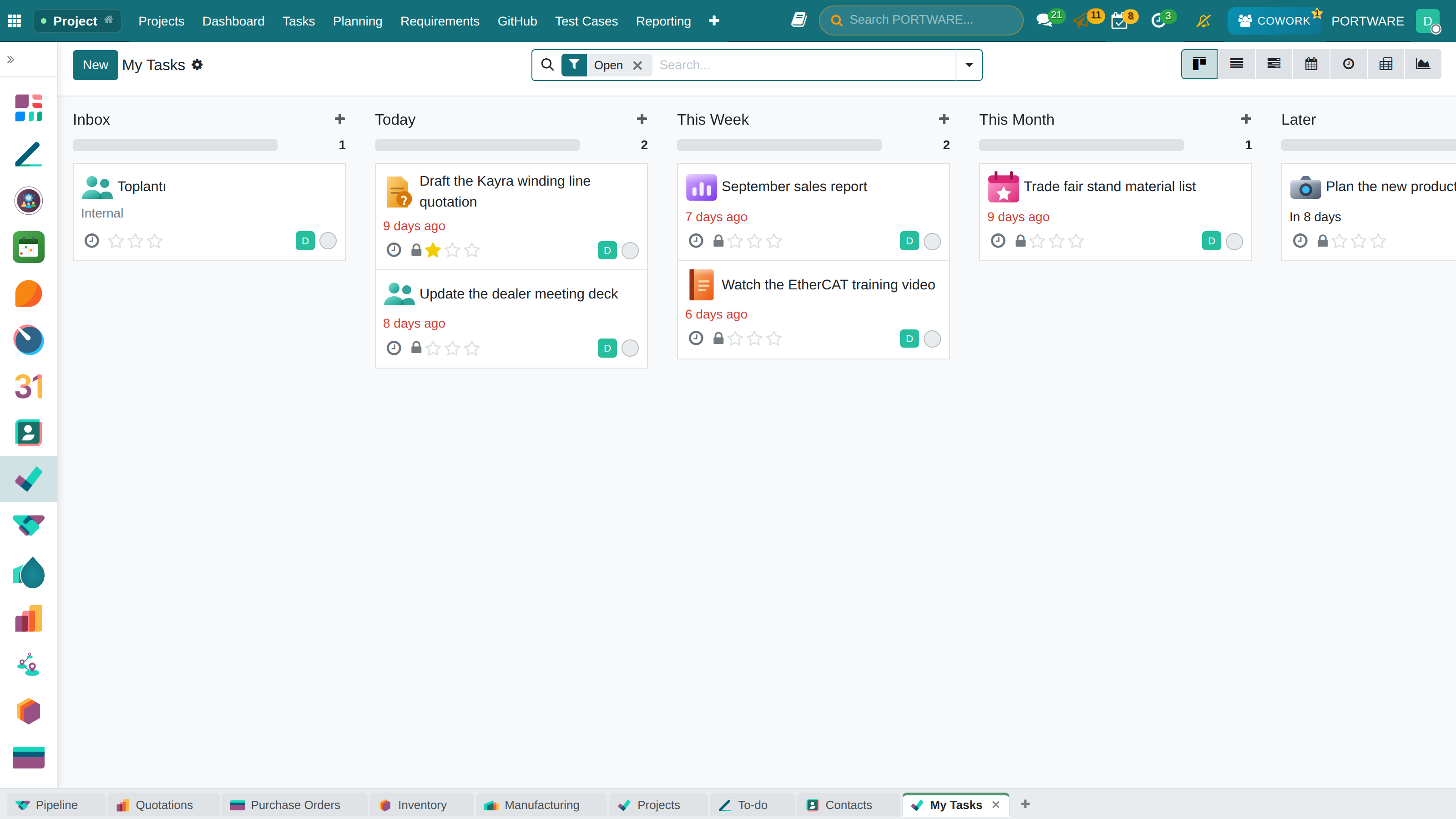Open the Inventory hexagon box app in sidebar
The width and height of the screenshot is (1456, 819).
(28, 711)
